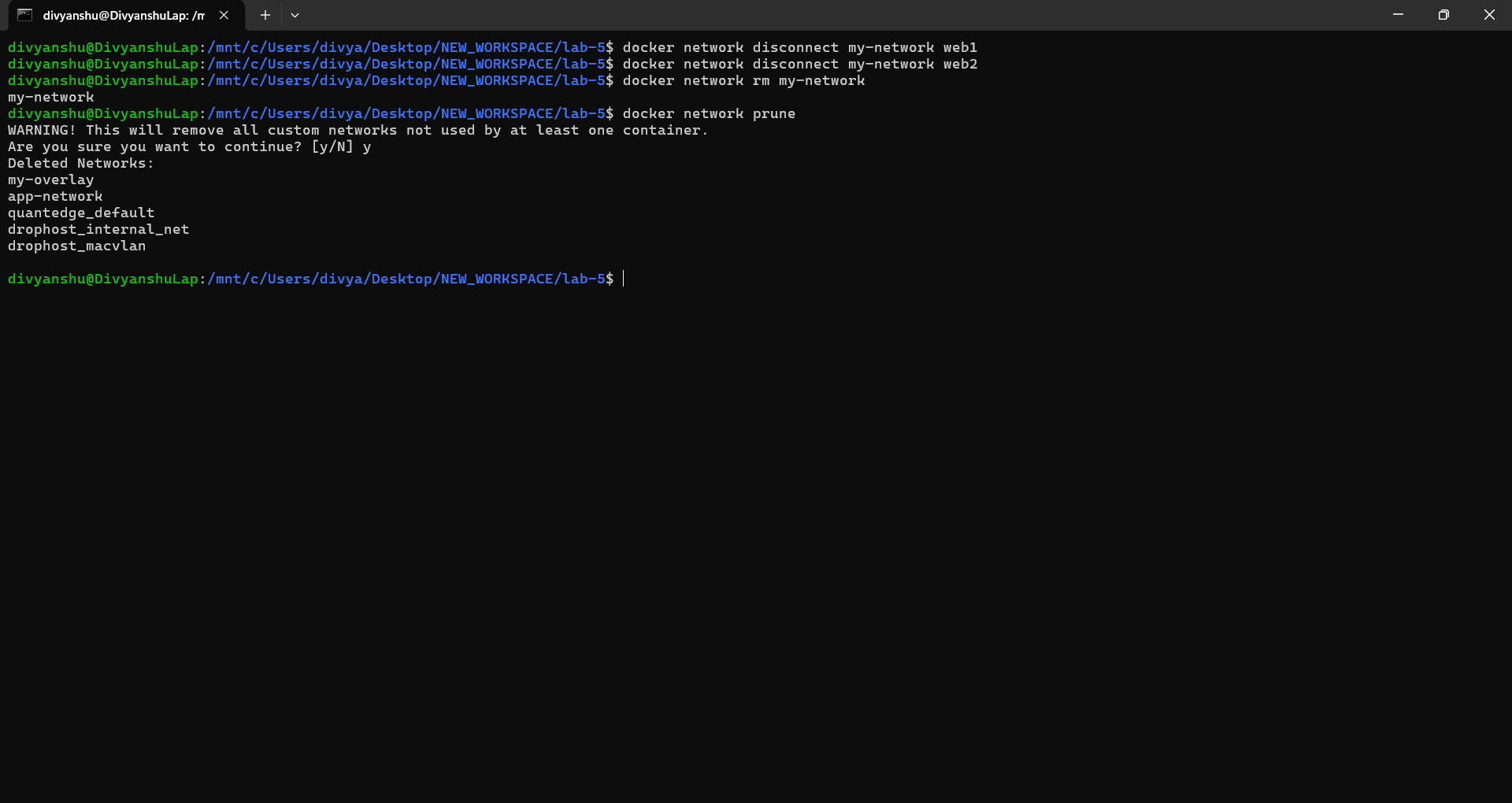Viewport: 1512px width, 803px height.
Task: Click the 'docker network prune' command text
Action: coord(709,114)
